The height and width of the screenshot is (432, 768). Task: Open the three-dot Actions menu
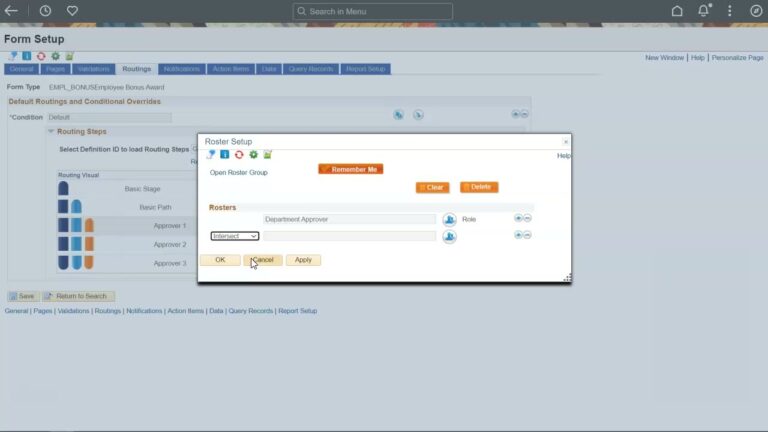[729, 11]
